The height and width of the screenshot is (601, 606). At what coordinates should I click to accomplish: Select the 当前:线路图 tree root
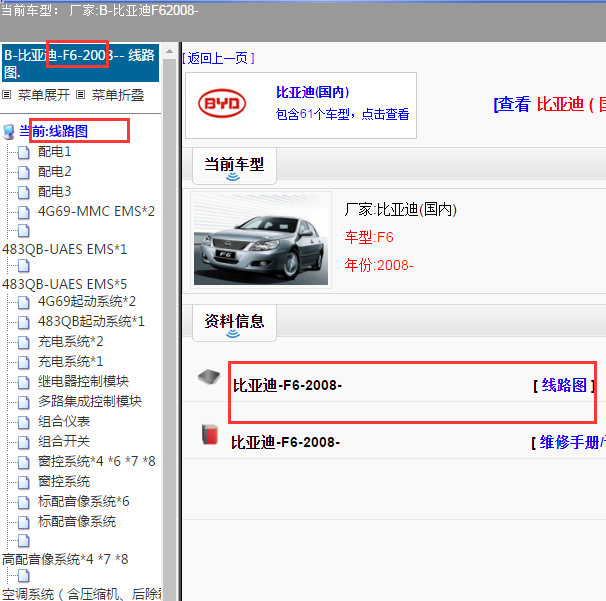point(54,132)
